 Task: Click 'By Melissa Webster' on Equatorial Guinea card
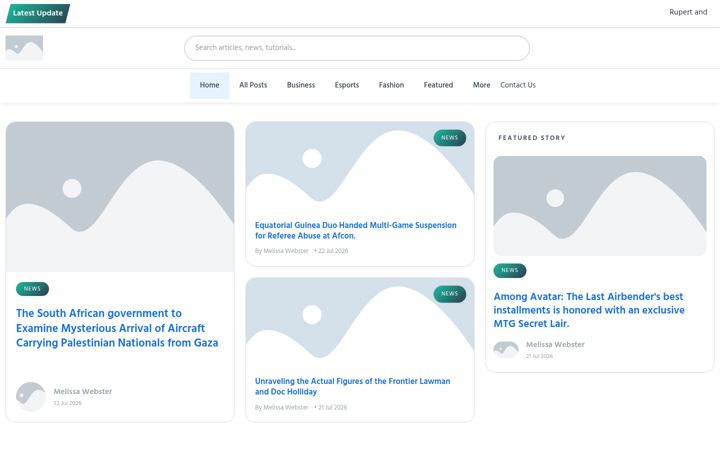point(281,251)
